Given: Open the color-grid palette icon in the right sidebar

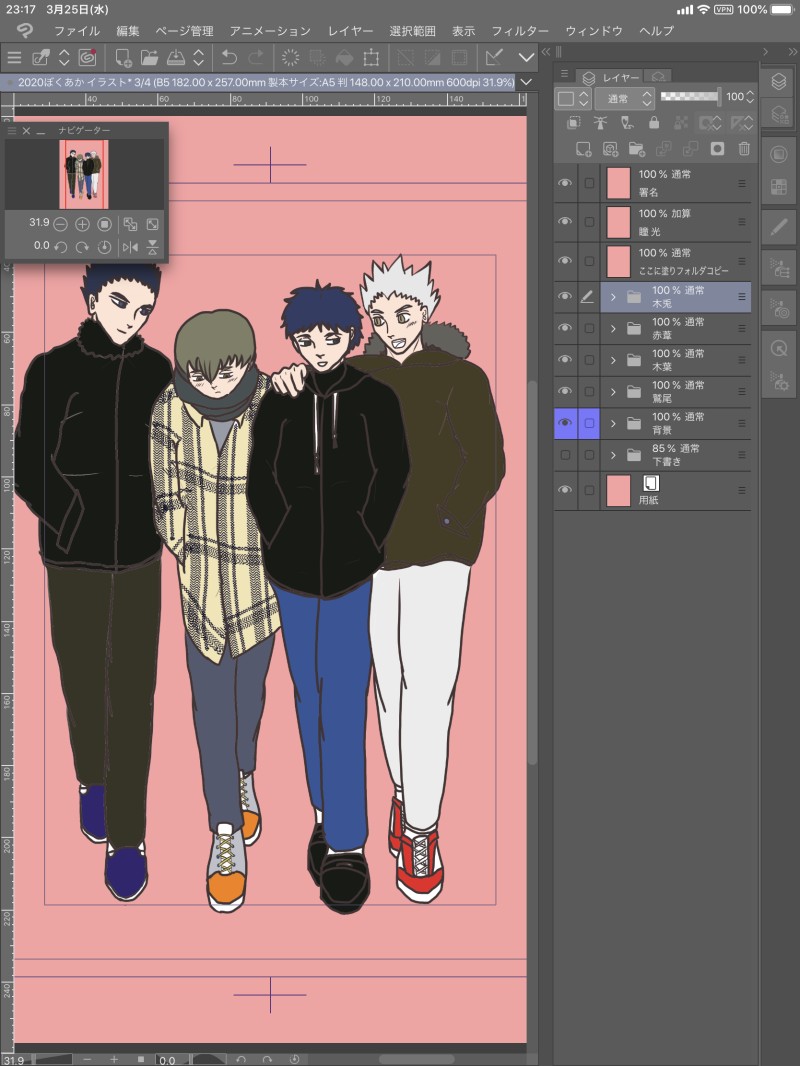Looking at the screenshot, I should pos(779,186).
